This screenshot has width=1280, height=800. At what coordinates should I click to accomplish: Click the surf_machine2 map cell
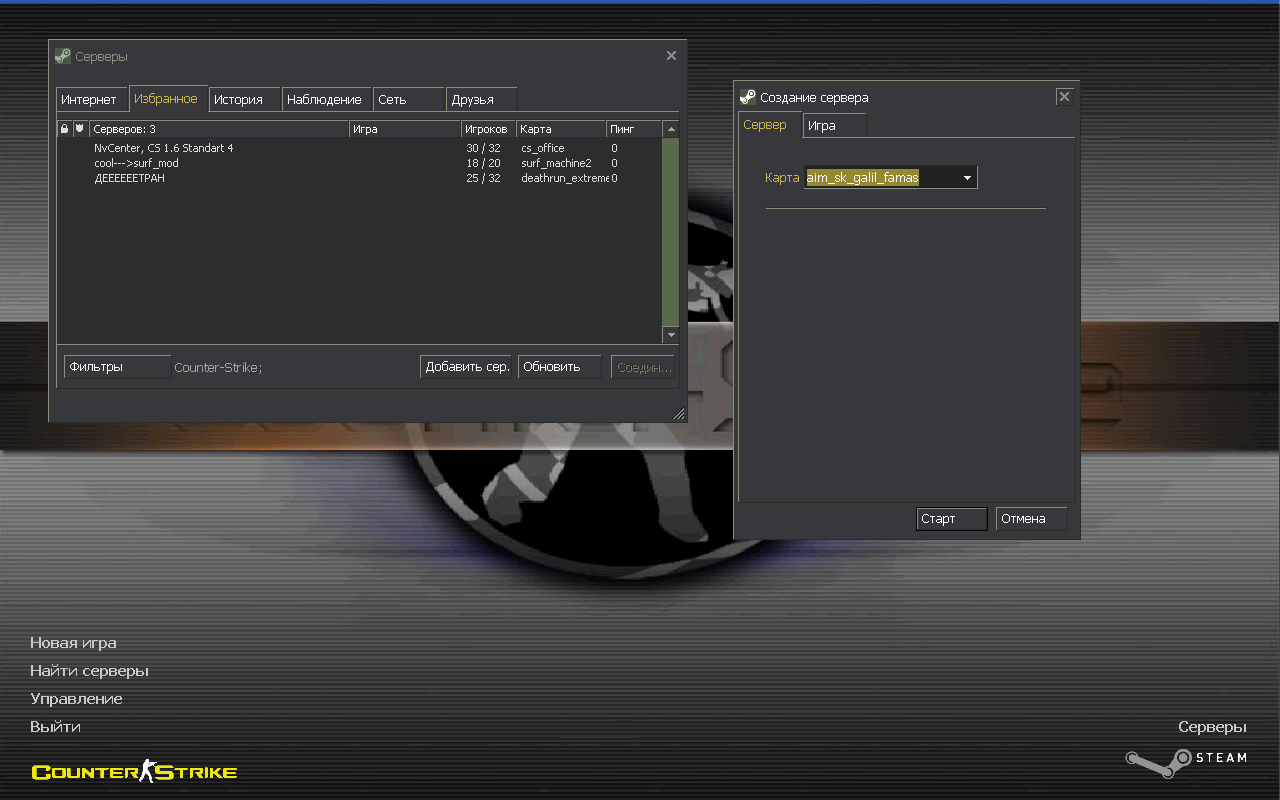[x=556, y=163]
